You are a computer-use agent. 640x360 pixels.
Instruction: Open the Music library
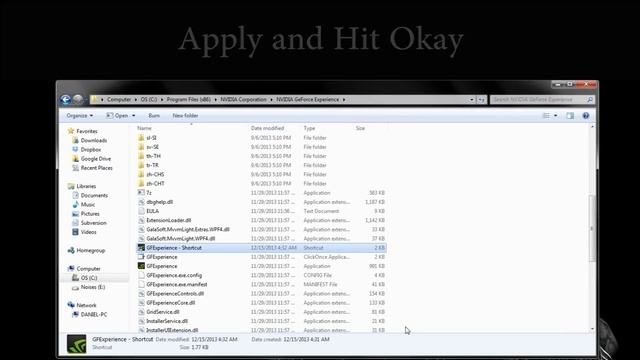click(87, 204)
